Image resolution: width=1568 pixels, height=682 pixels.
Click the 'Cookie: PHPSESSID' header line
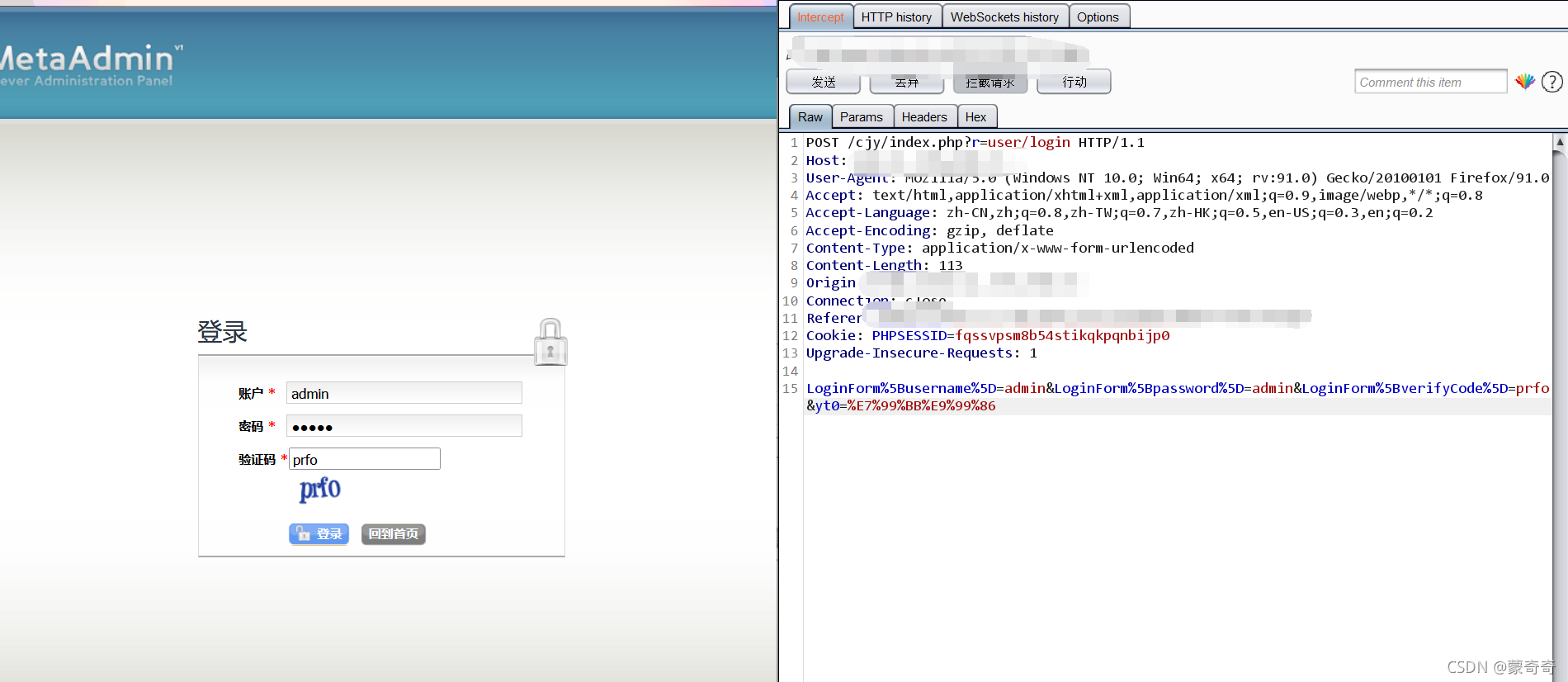(987, 335)
